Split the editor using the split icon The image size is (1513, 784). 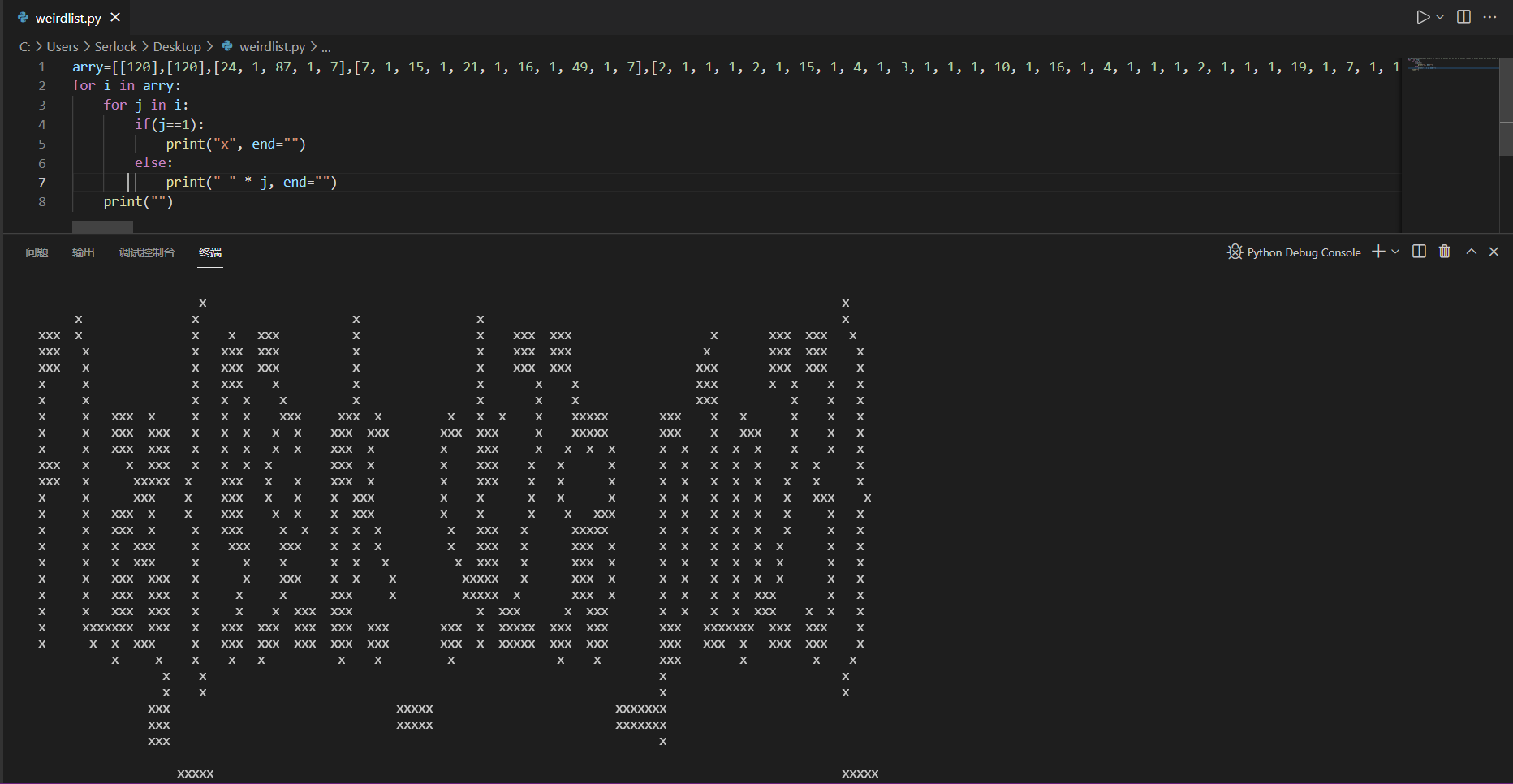coord(1462,16)
